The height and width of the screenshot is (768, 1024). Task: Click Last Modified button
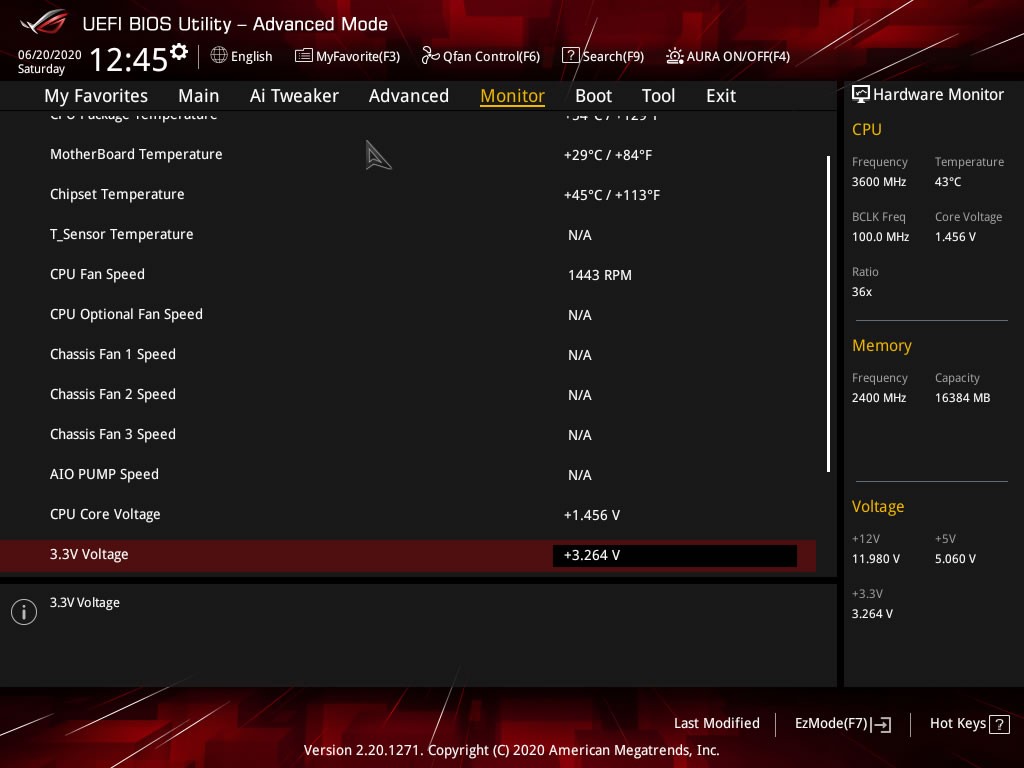[x=716, y=723]
